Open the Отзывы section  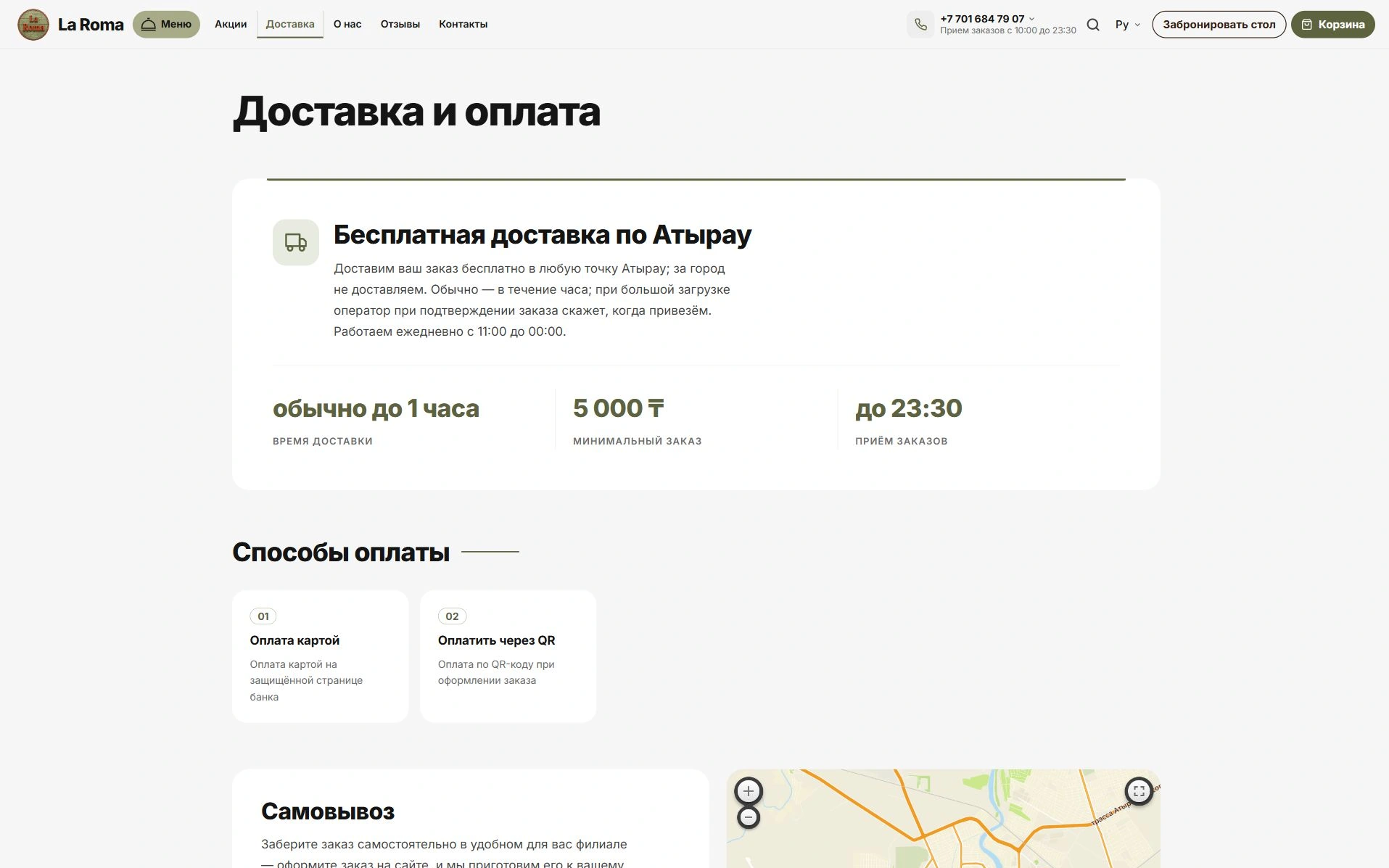coord(400,24)
